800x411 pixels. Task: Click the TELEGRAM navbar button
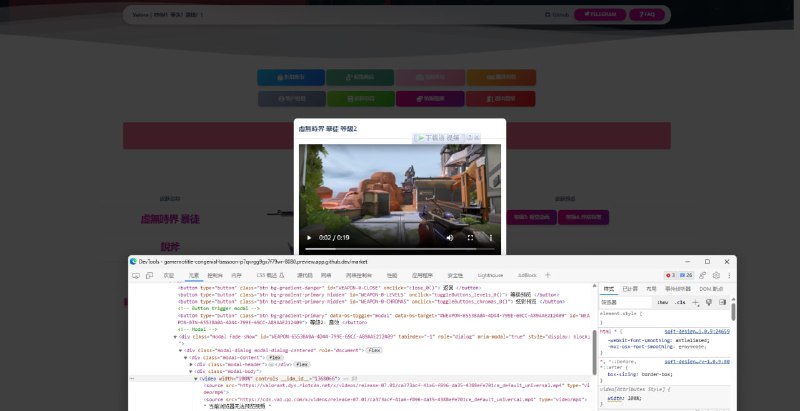(x=600, y=14)
